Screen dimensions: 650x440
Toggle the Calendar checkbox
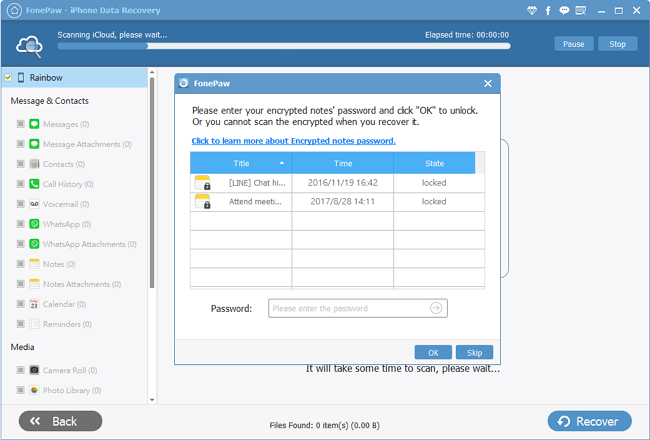click(x=20, y=304)
